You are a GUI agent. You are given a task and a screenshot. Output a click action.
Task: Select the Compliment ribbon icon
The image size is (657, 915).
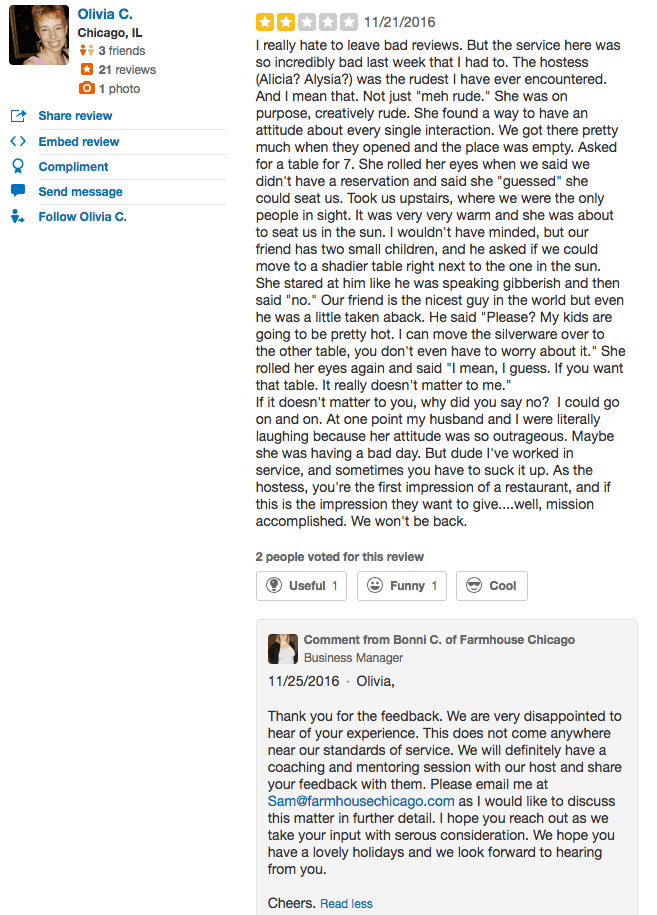(18, 166)
